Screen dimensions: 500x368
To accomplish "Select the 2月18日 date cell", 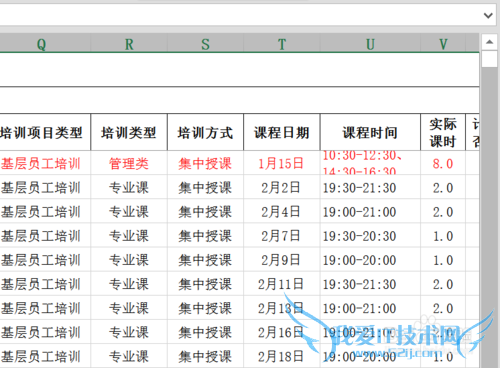I will 282,356.
